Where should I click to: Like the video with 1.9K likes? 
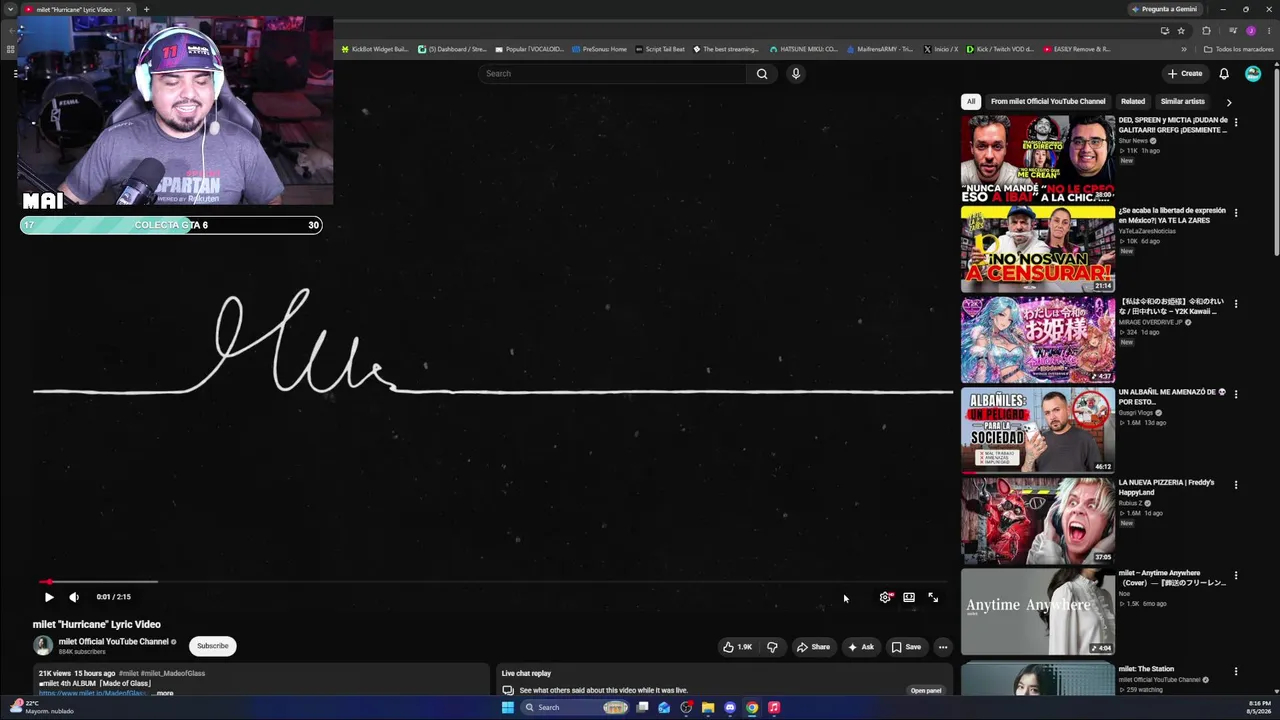[x=737, y=647]
